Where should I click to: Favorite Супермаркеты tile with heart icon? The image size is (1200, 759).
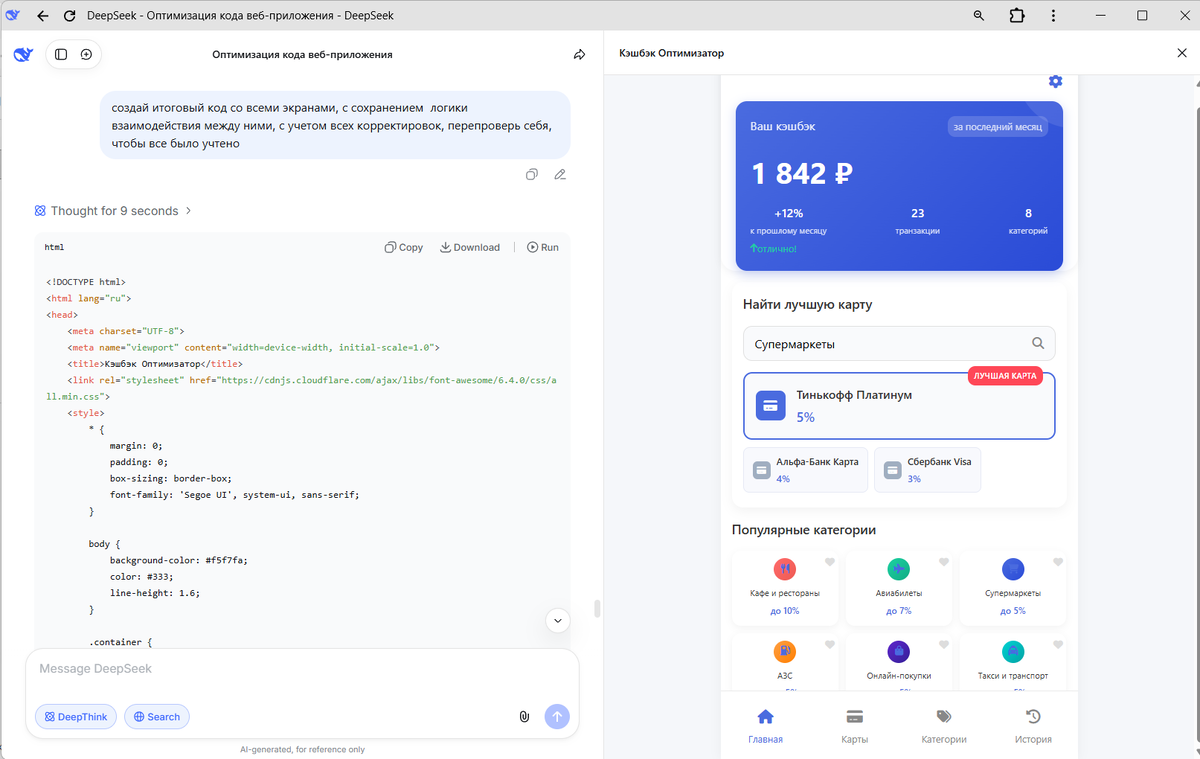click(x=1057, y=562)
